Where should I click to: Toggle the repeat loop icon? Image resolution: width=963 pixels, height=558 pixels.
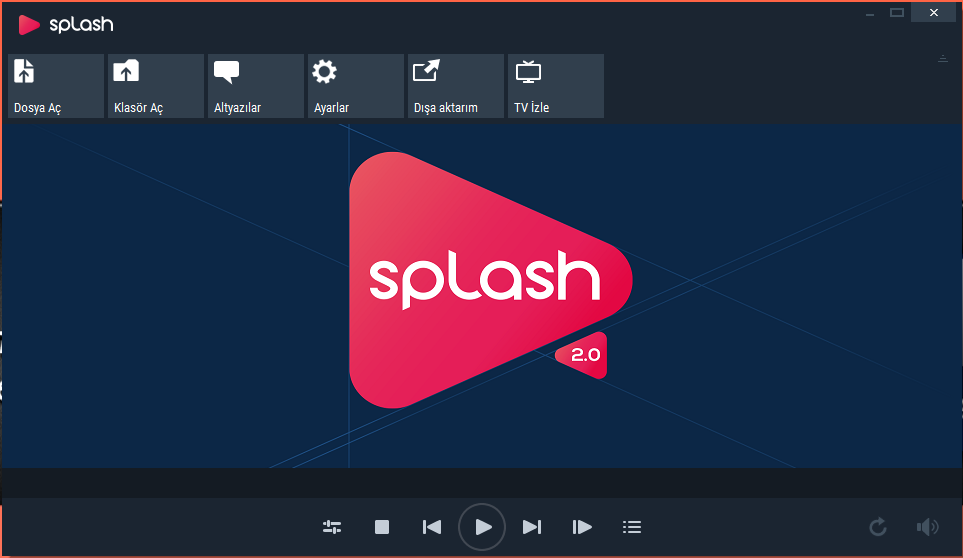[878, 527]
